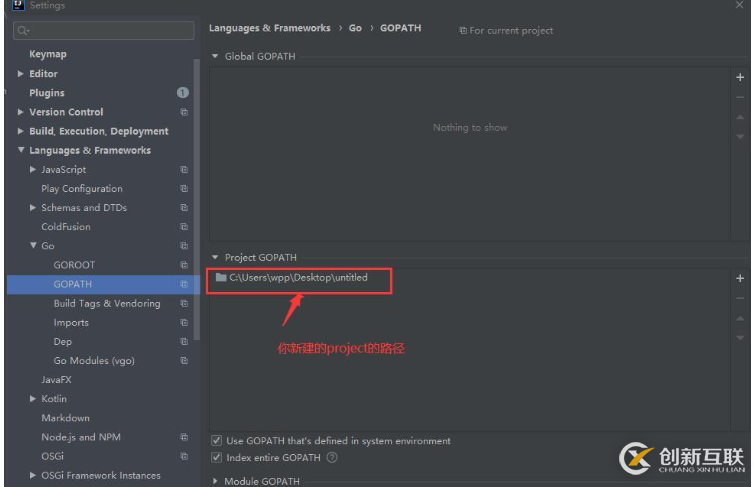Screen dimensions: 754x487
Task: Click the help icon beside Index entire GOPATH
Action: point(332,457)
